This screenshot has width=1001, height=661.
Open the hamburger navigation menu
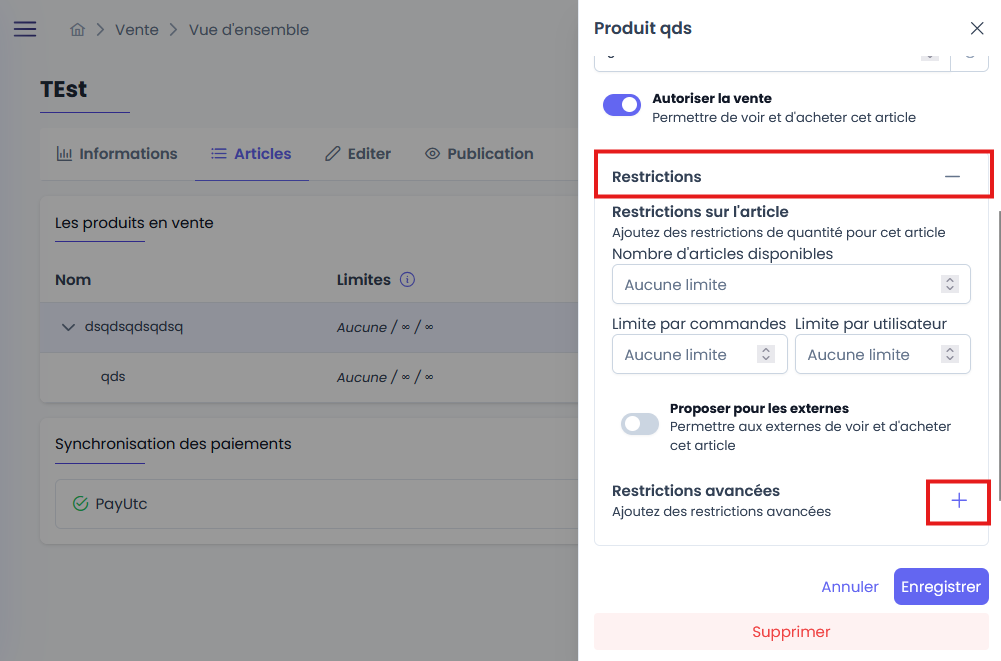click(25, 29)
